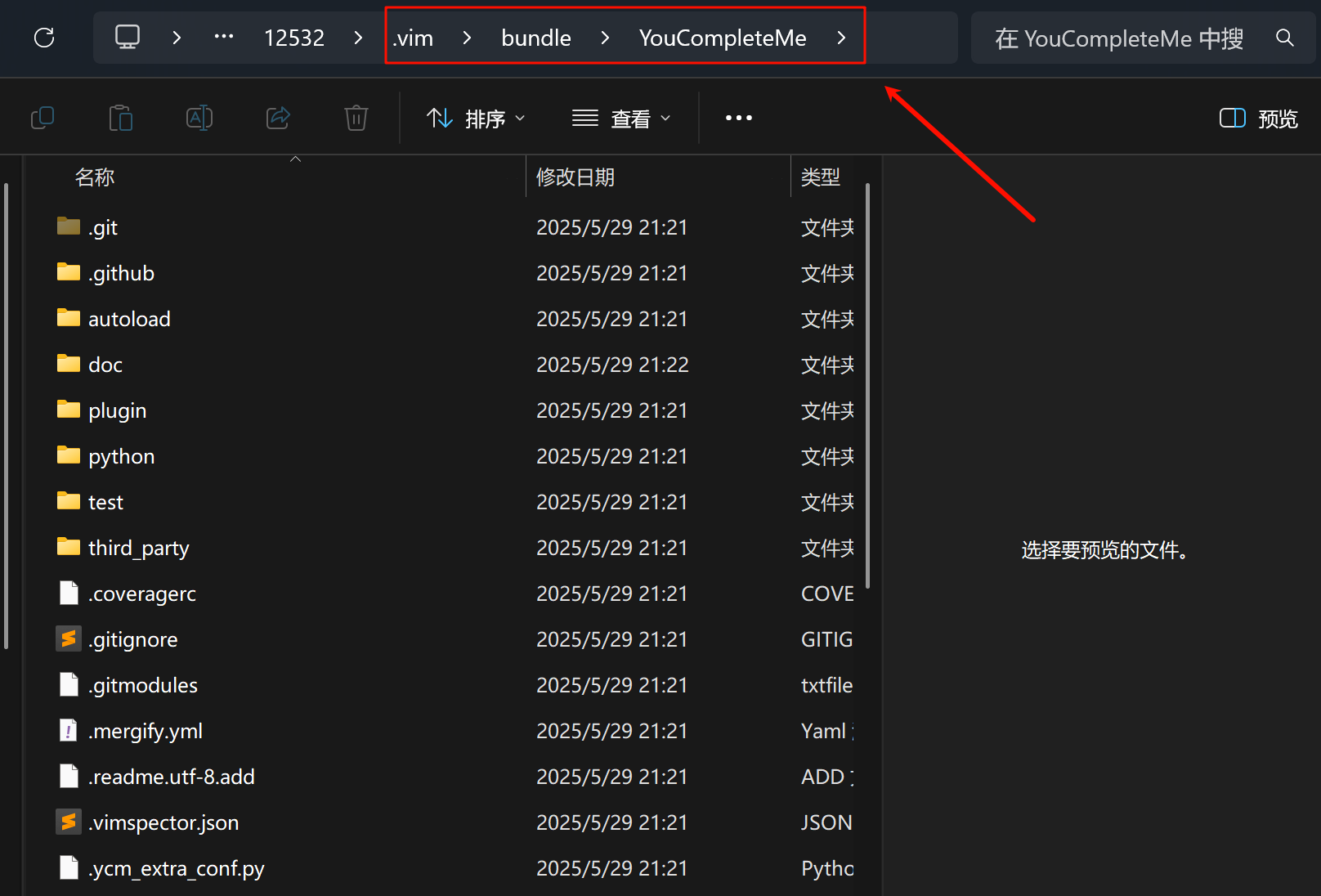Image resolution: width=1321 pixels, height=896 pixels.
Task: Open the ... see more toolbar menu
Action: point(738,118)
